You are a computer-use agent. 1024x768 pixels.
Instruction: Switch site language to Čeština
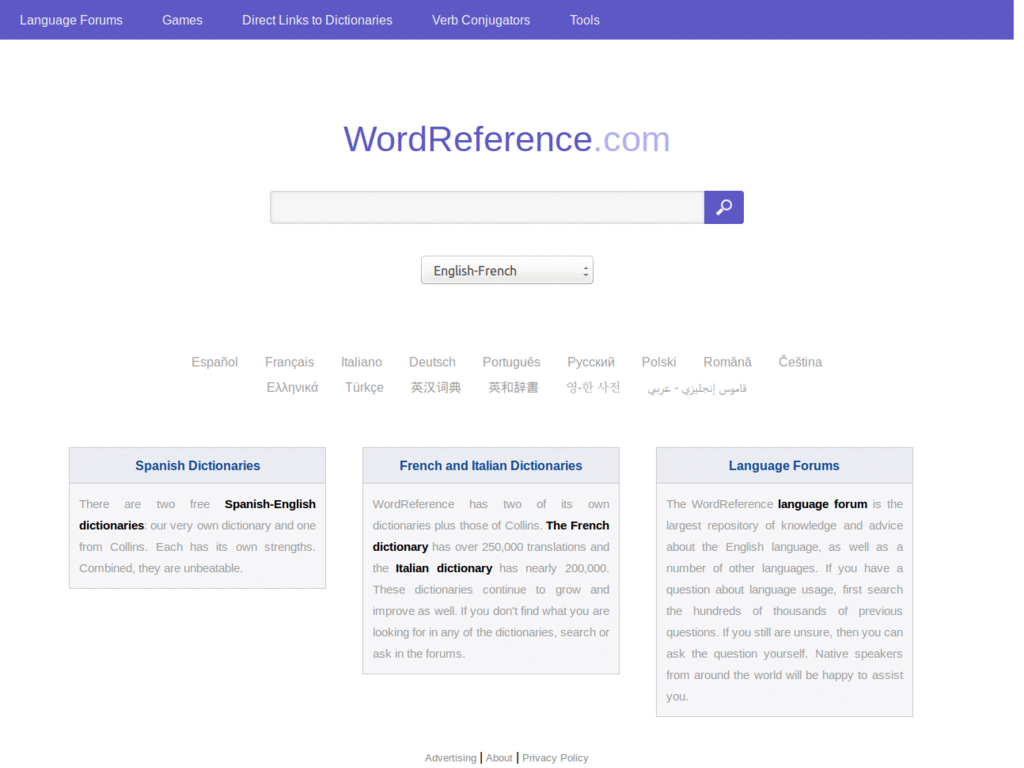click(800, 362)
